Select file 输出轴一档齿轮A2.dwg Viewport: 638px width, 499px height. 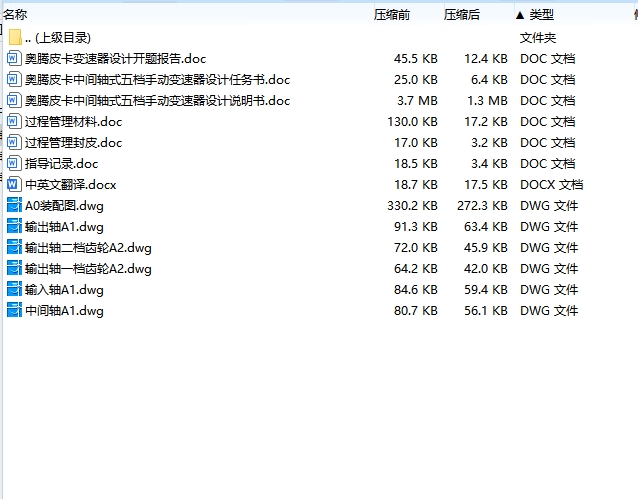[88, 269]
